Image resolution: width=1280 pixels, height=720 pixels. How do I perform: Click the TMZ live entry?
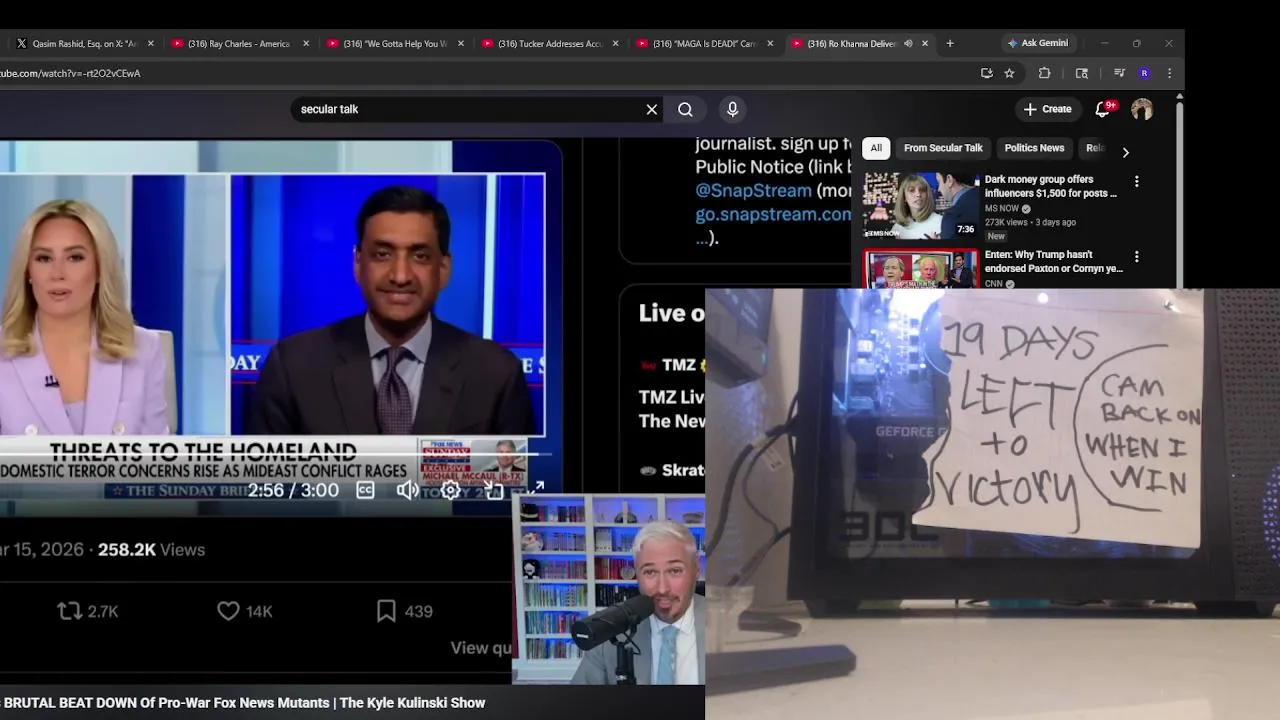point(672,393)
